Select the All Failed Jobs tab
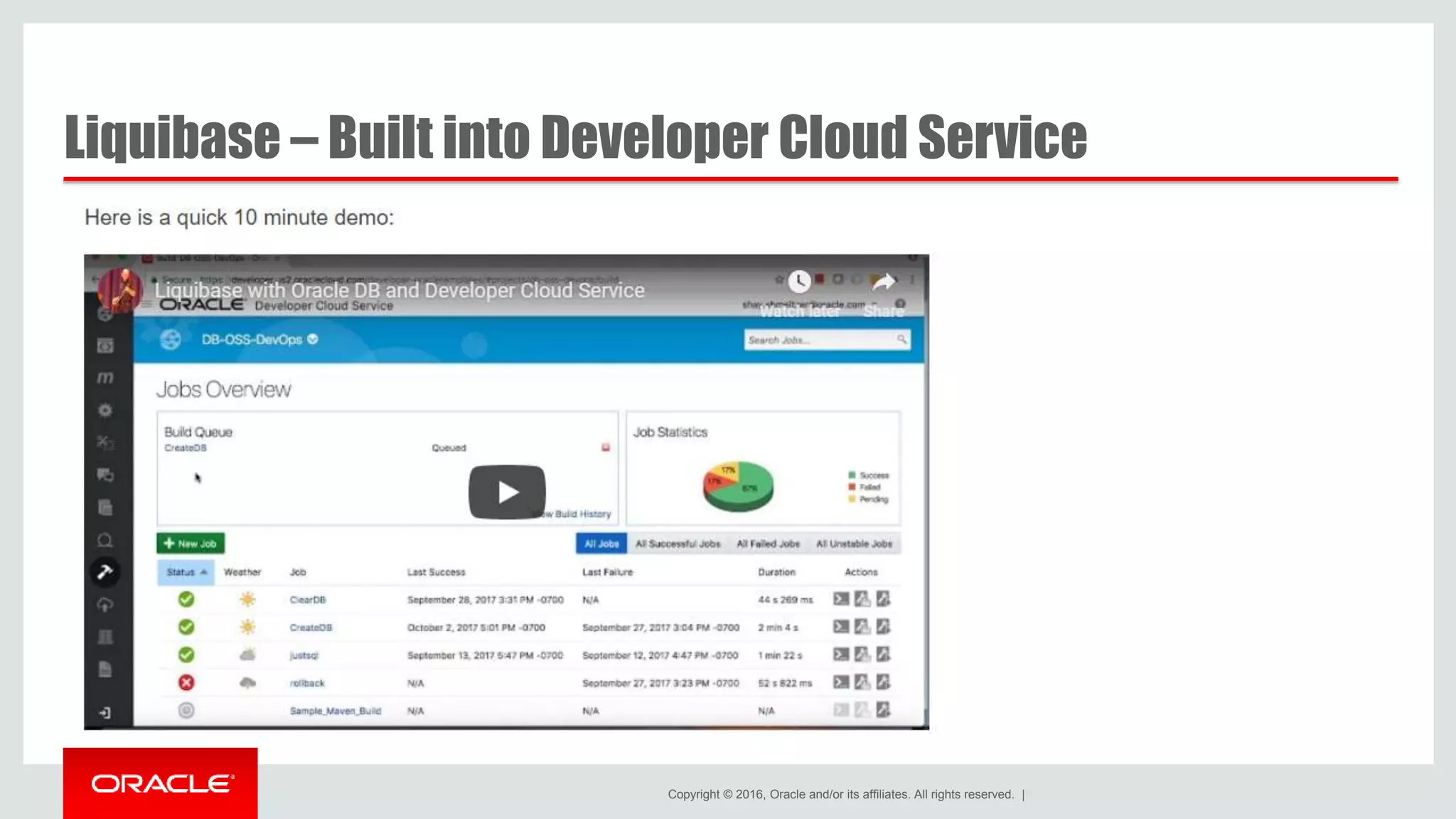 pos(769,543)
